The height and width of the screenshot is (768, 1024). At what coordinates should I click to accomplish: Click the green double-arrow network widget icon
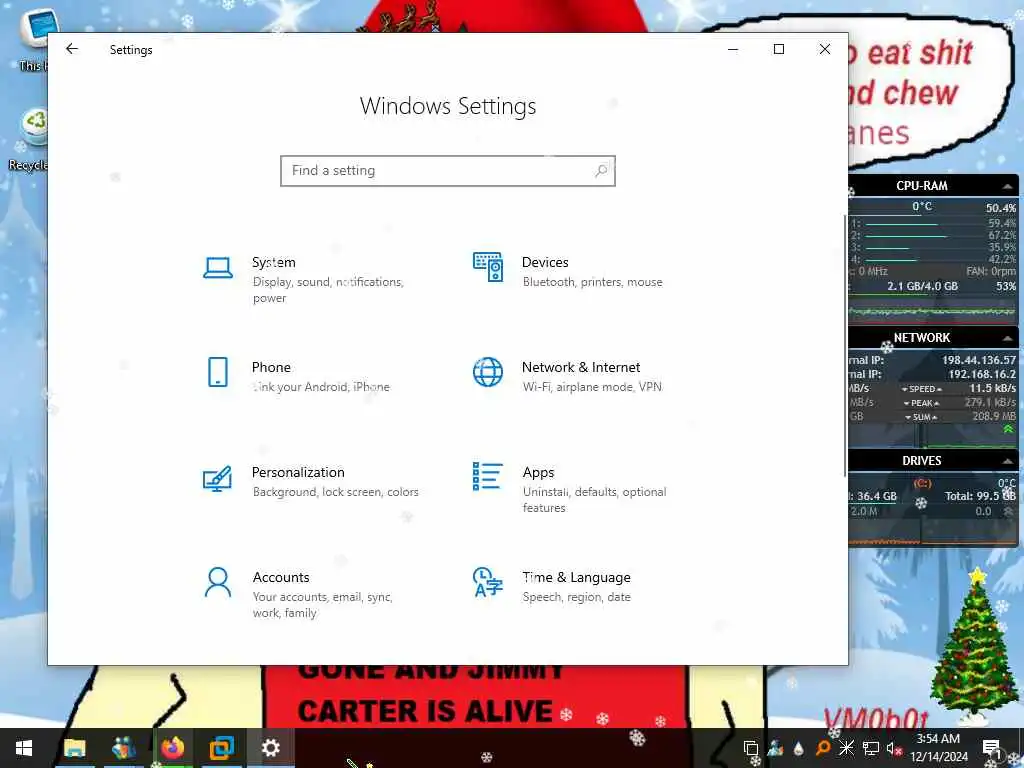click(1008, 430)
